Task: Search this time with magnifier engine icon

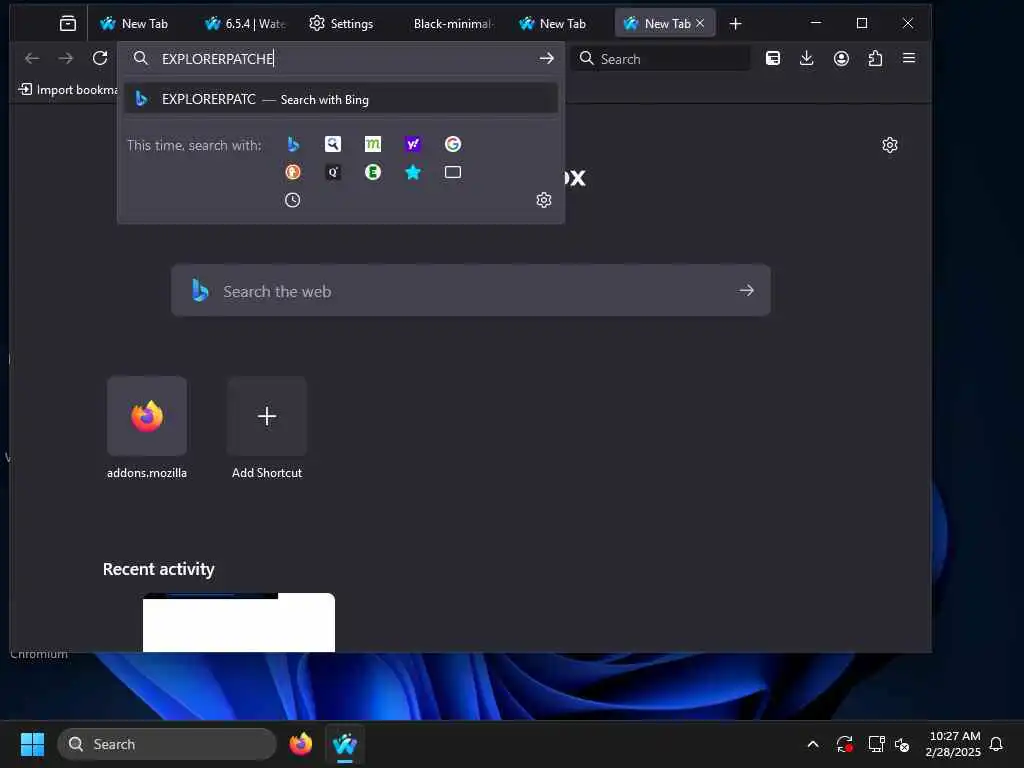Action: click(333, 144)
